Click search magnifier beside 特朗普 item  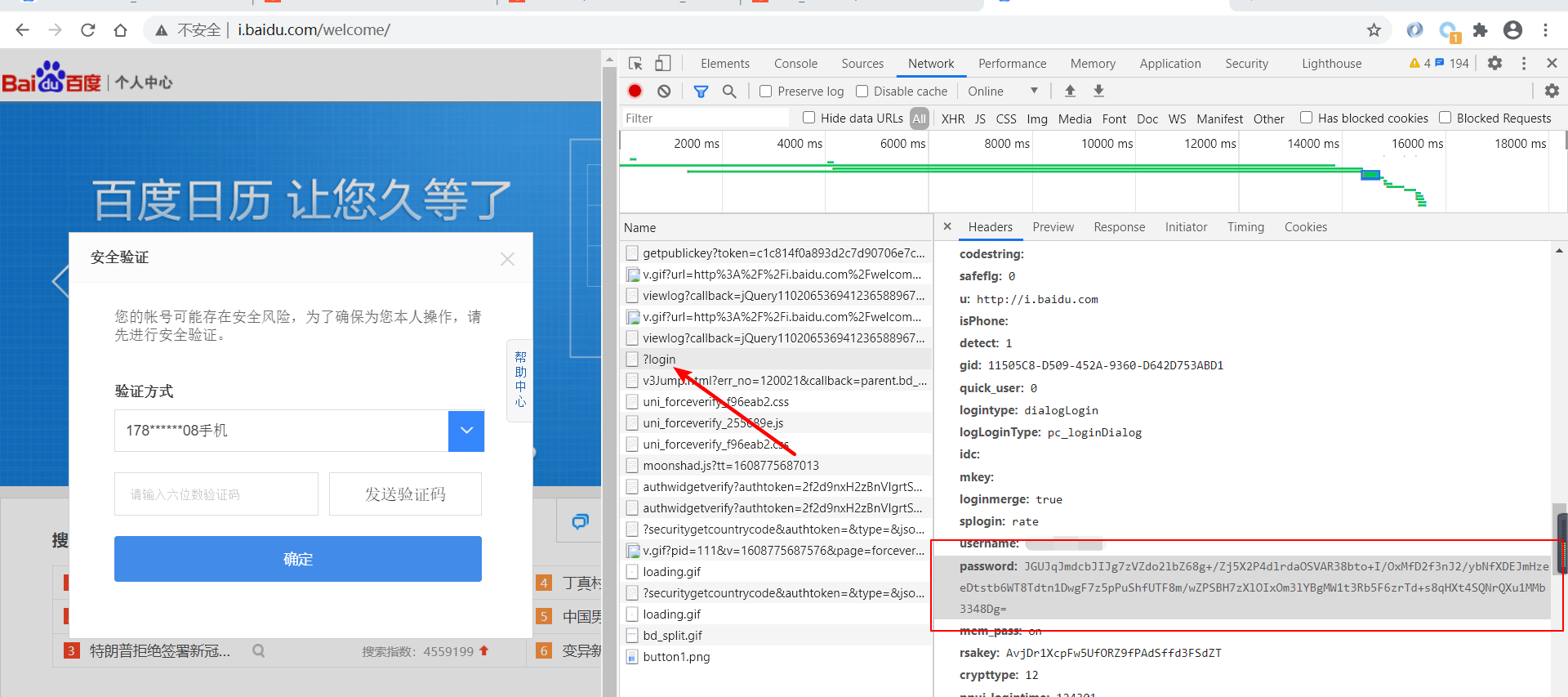[x=258, y=651]
